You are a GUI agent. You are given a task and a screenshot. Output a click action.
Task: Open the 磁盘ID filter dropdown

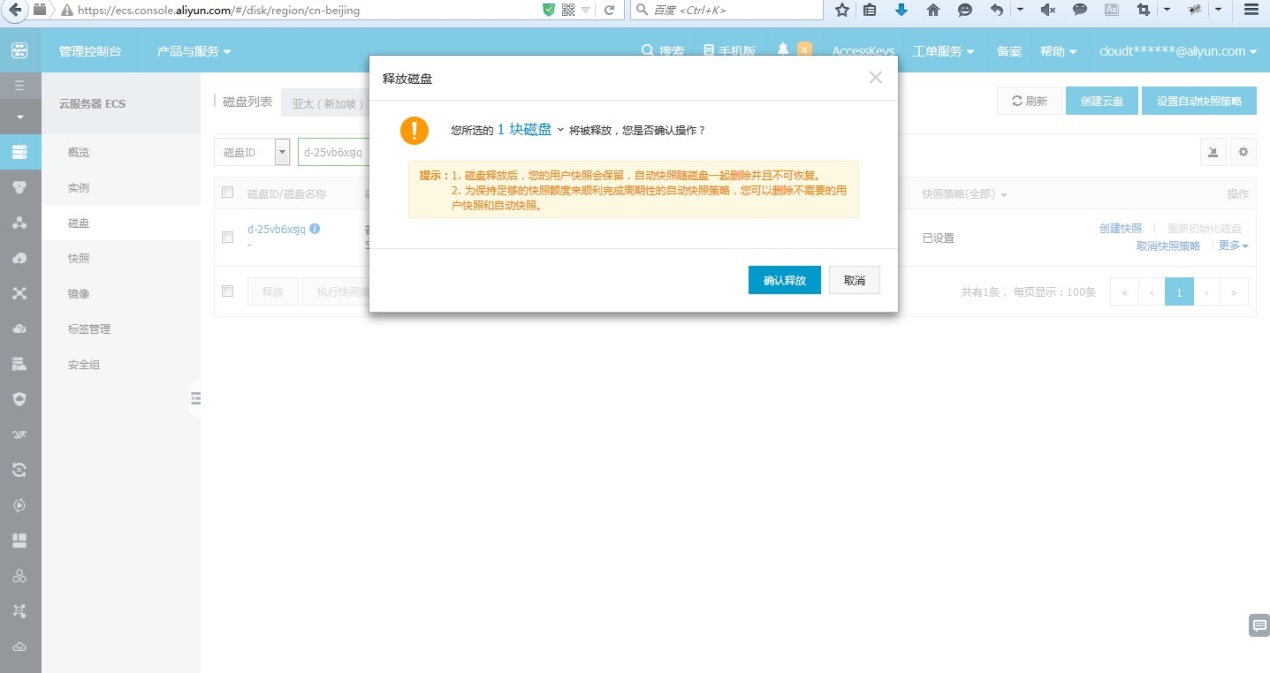[x=282, y=152]
